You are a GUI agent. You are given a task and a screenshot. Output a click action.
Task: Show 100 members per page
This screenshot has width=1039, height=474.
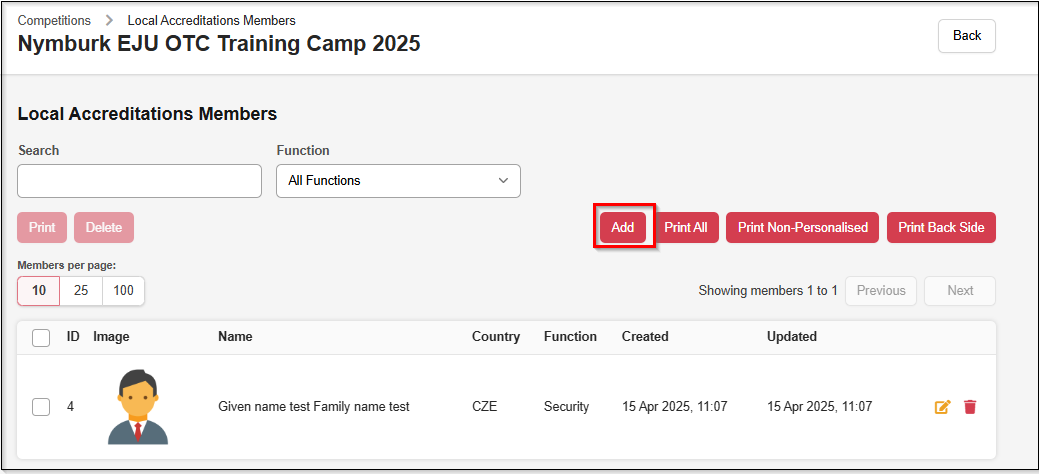click(x=123, y=291)
